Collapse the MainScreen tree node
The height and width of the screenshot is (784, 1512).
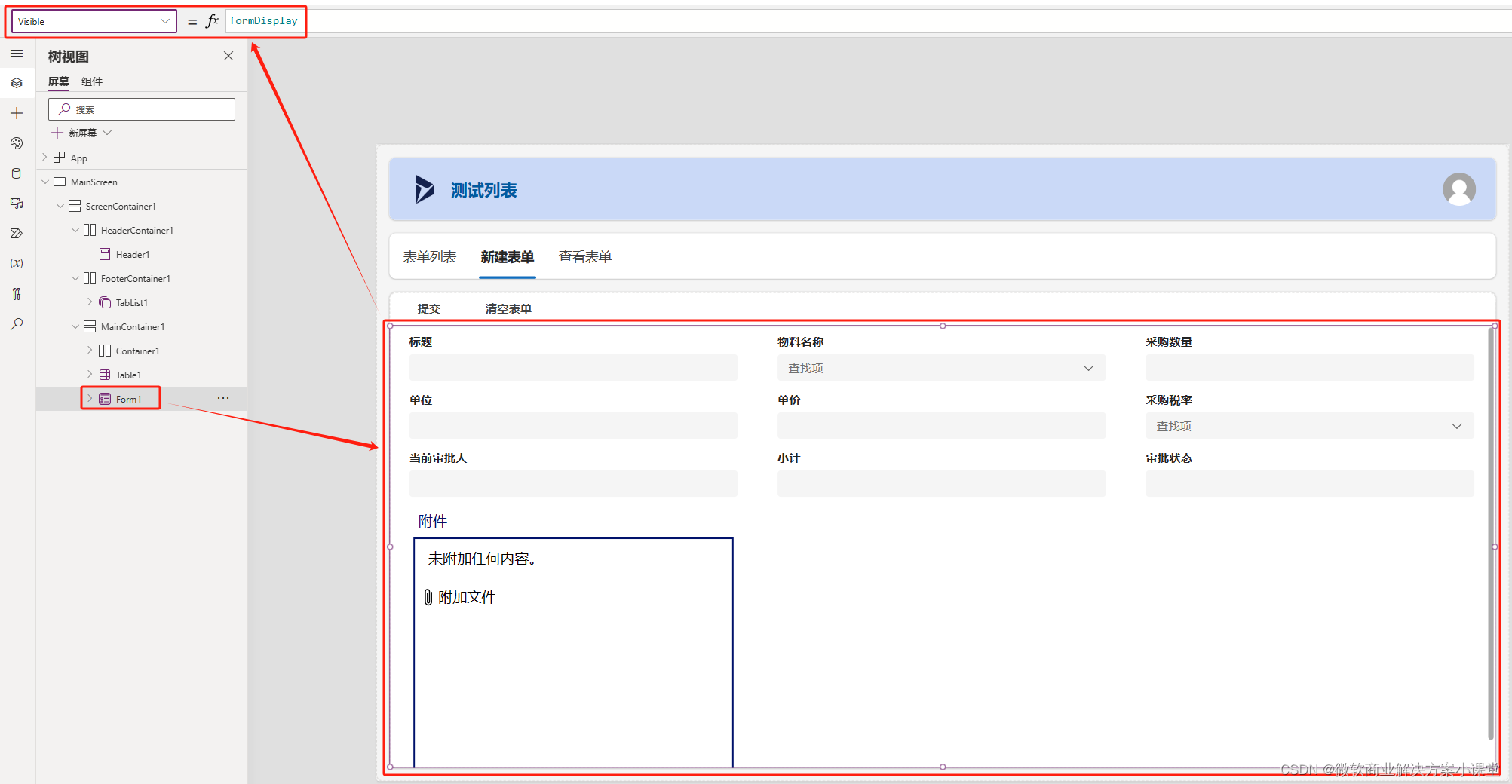pos(45,182)
